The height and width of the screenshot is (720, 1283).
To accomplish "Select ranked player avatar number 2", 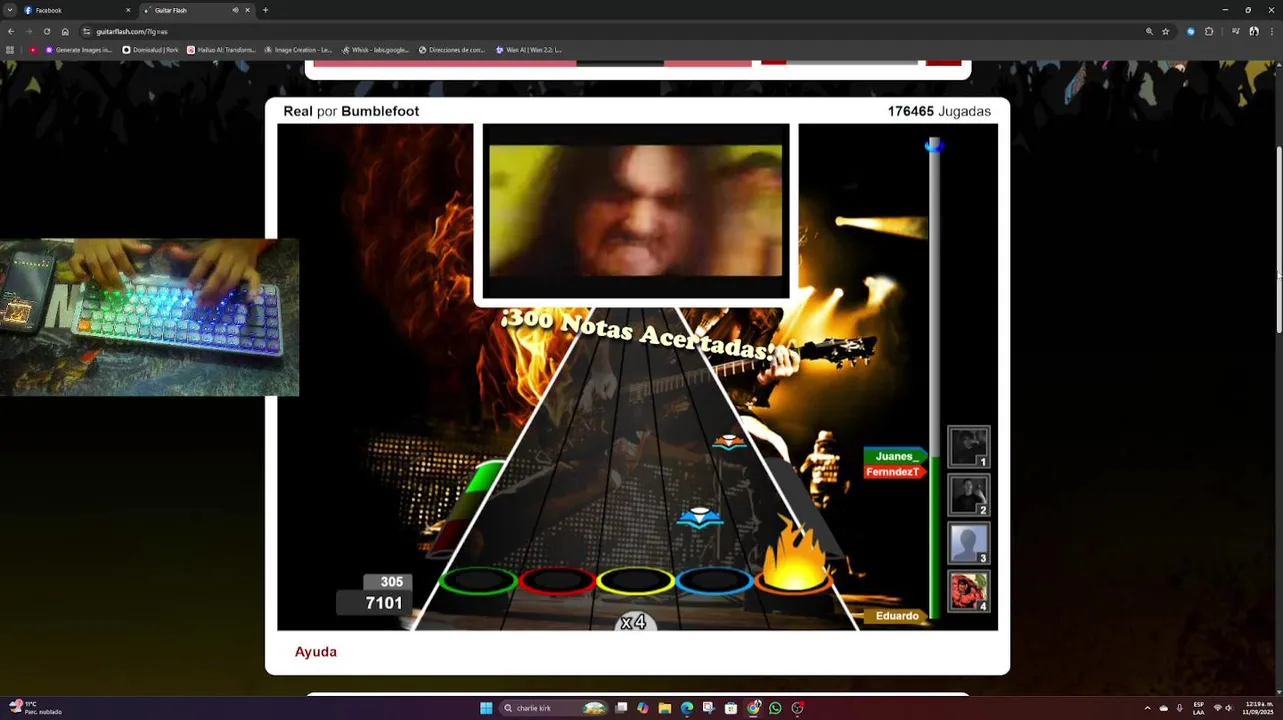I will [x=968, y=495].
